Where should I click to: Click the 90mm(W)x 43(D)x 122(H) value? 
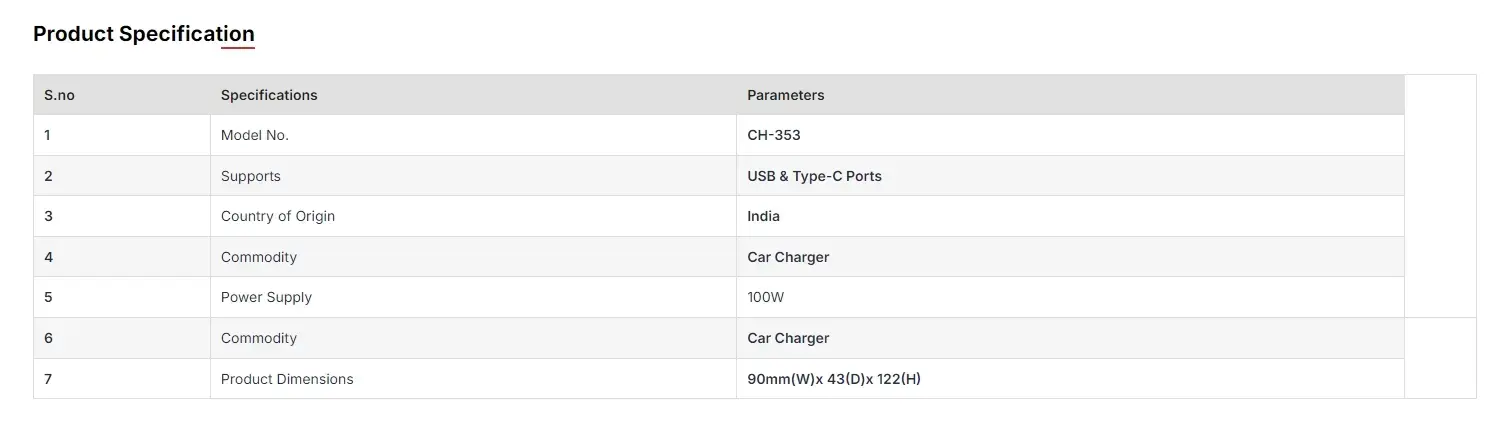point(834,379)
